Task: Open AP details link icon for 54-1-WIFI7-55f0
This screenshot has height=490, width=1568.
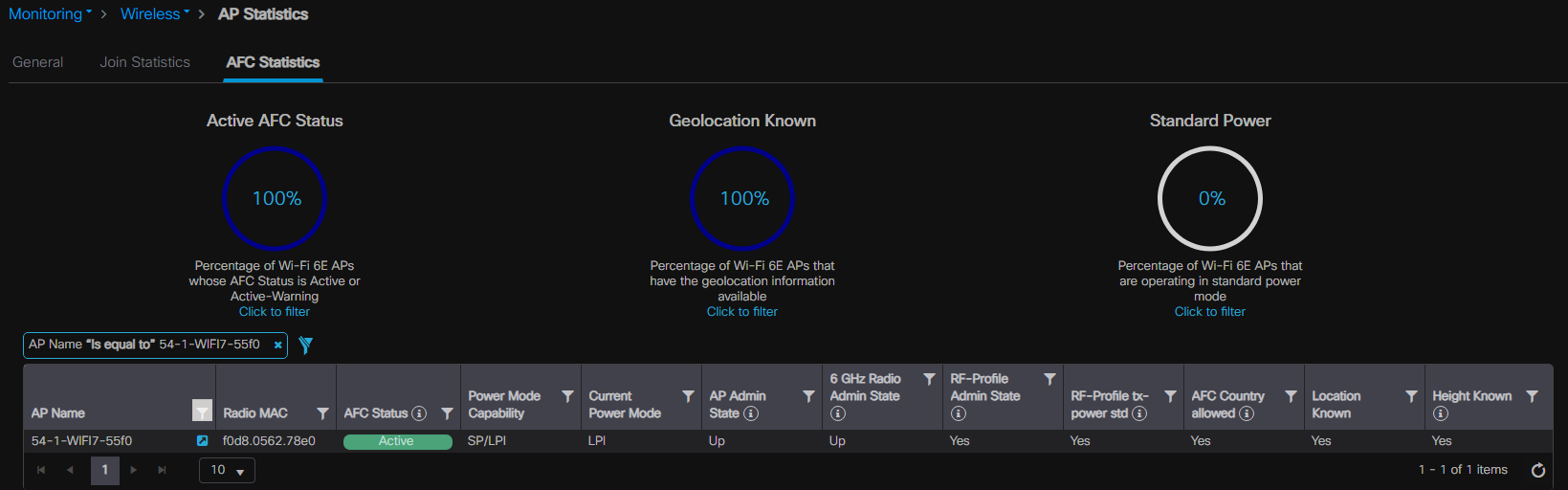Action: [202, 441]
